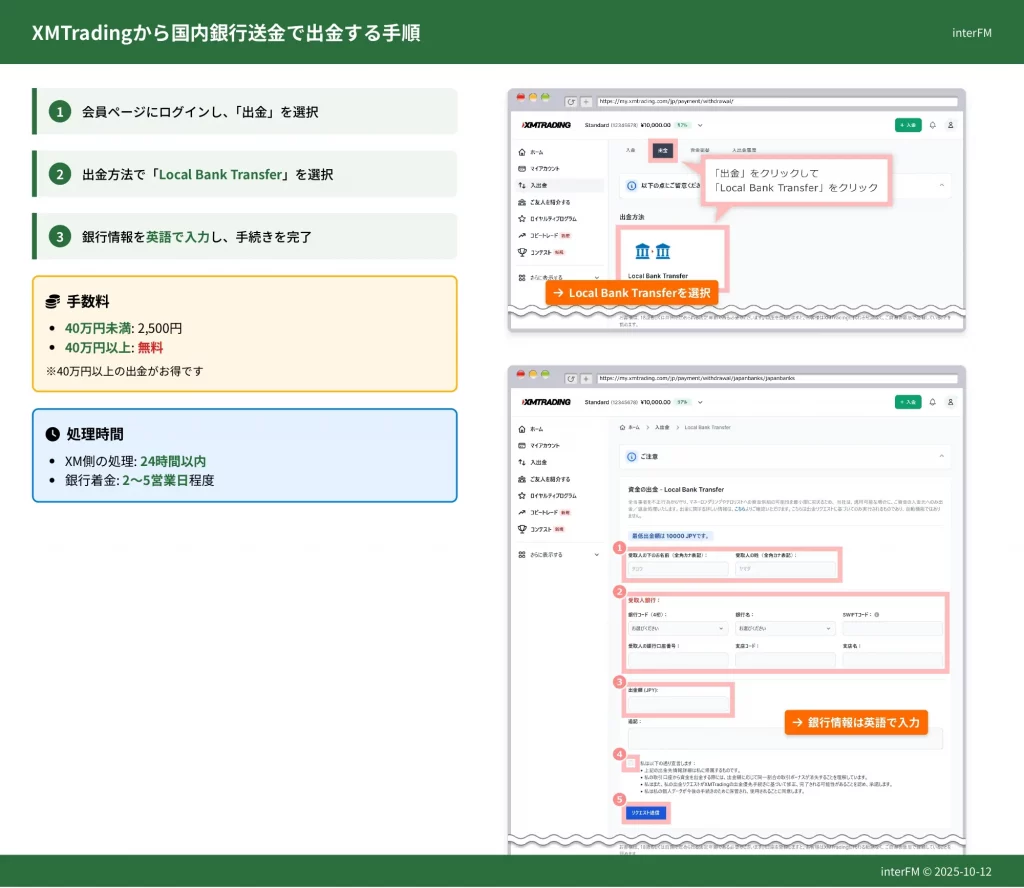Open コンテスト trophy item in the lower sidebar

pos(522,528)
